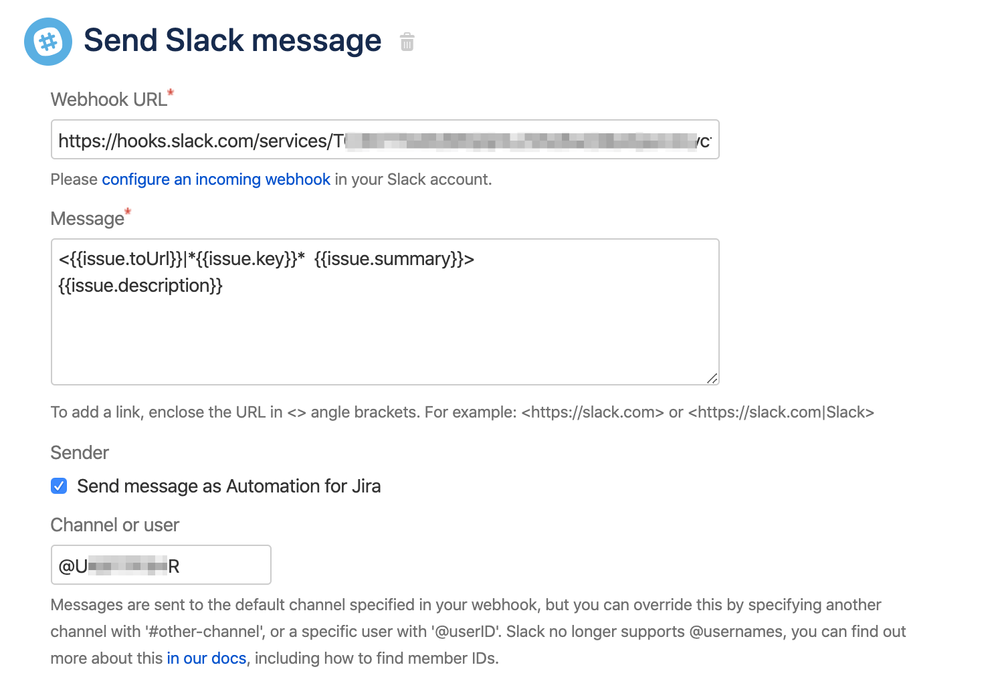
Task: Click the Send message as Automation label
Action: [x=228, y=487]
